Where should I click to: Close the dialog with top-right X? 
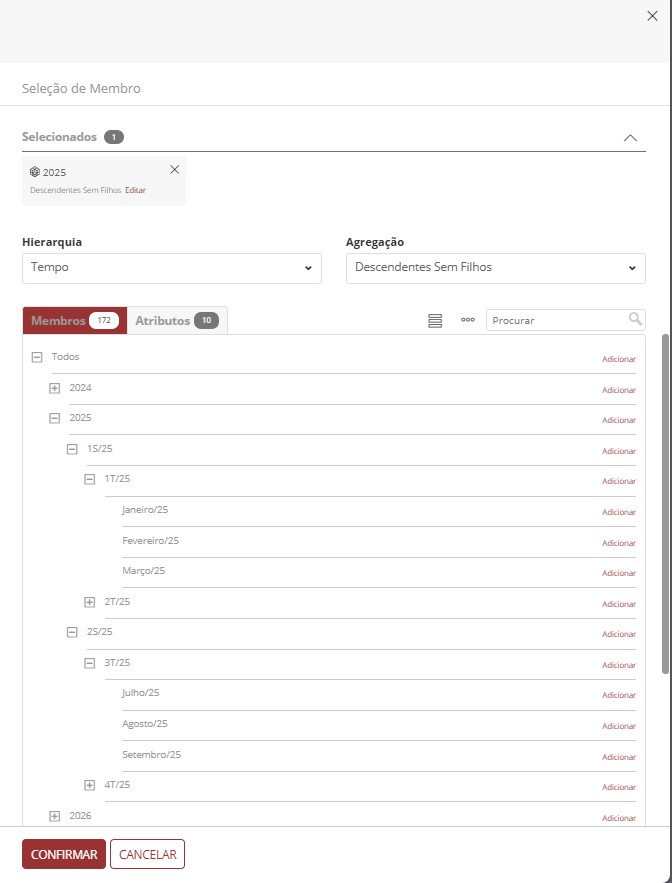(653, 15)
